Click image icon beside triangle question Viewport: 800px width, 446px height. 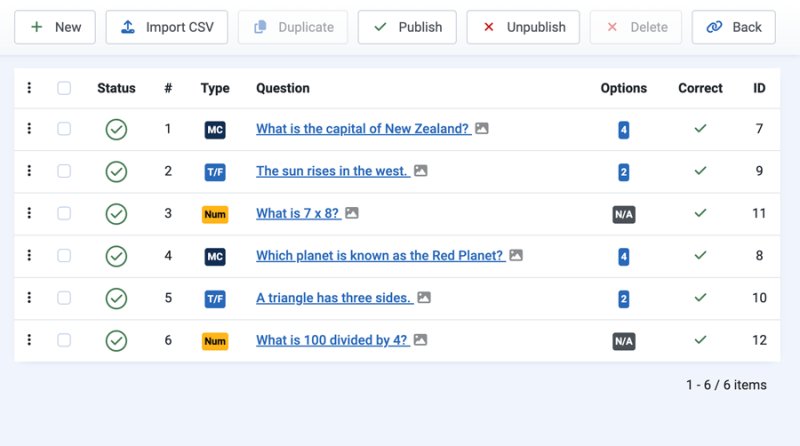424,298
